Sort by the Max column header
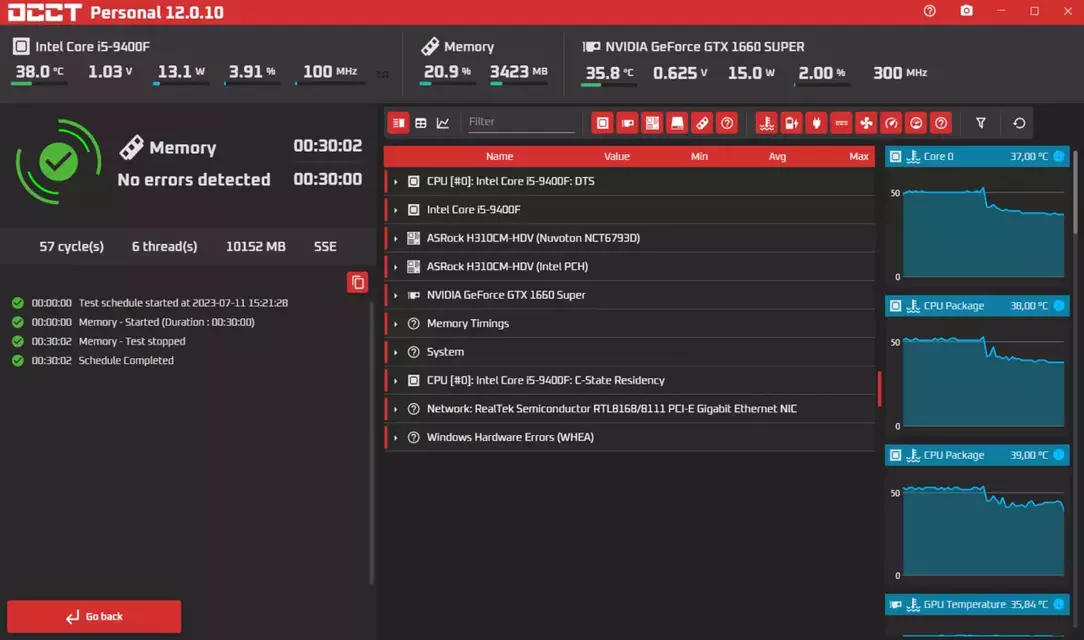Screen dimensions: 1084x640 point(859,156)
